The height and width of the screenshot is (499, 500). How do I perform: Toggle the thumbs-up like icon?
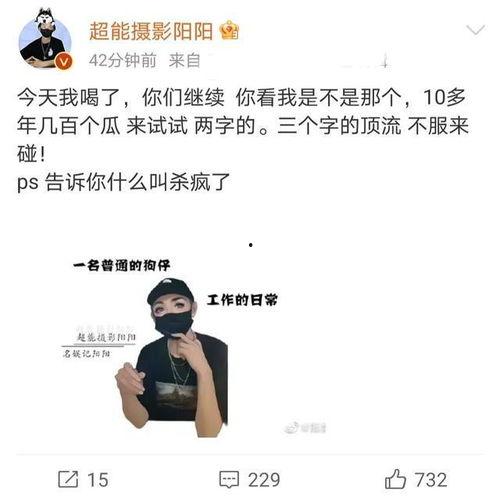tap(395, 479)
